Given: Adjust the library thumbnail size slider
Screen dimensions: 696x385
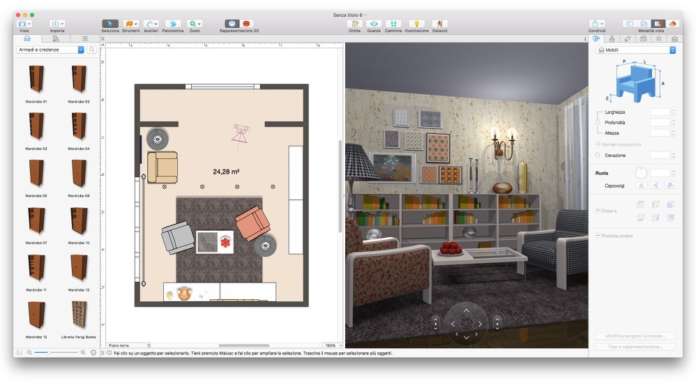Looking at the screenshot, I should tap(55, 352).
